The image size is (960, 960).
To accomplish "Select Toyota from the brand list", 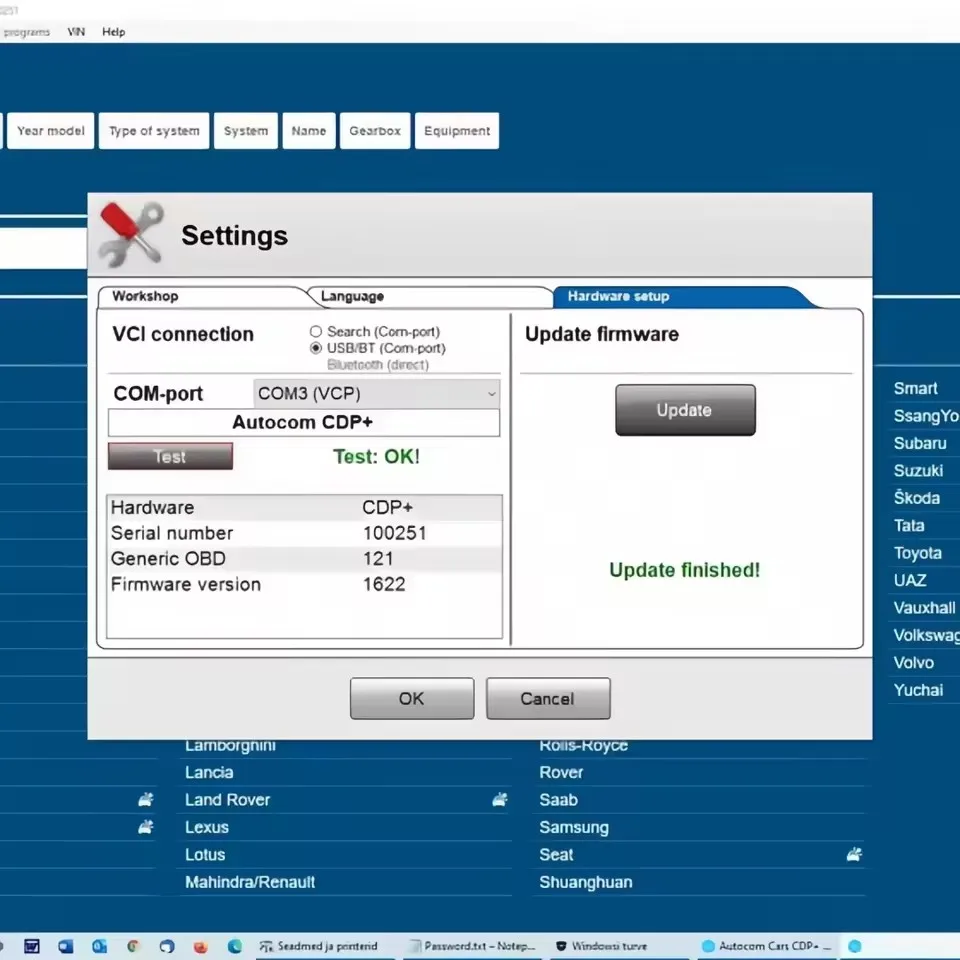I will pos(920,552).
